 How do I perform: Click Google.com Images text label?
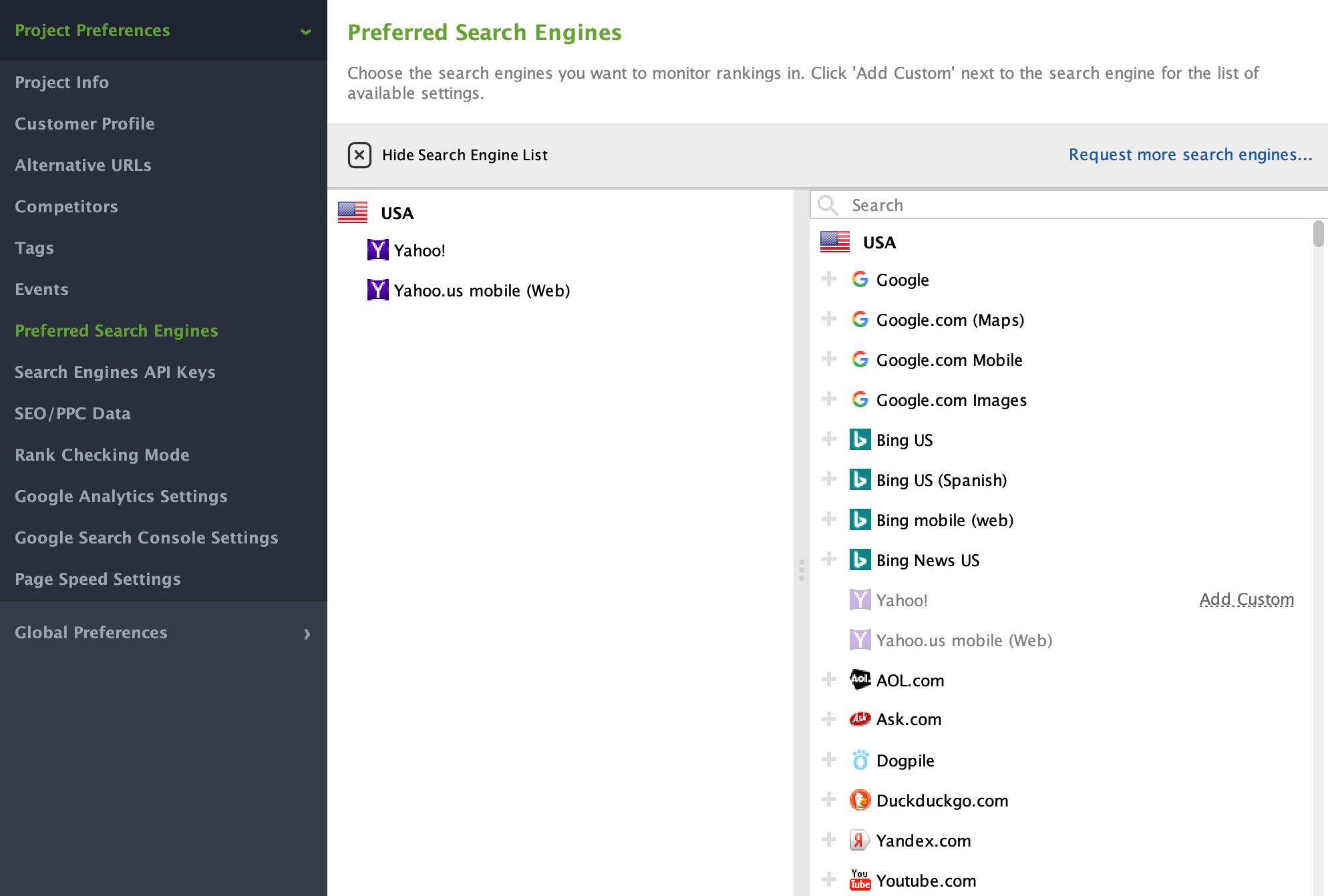coord(951,400)
